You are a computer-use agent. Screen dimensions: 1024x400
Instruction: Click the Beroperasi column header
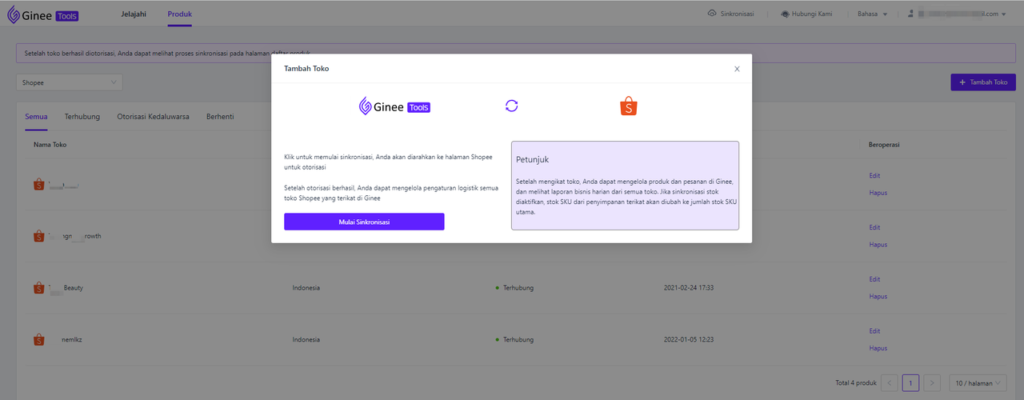tap(884, 144)
